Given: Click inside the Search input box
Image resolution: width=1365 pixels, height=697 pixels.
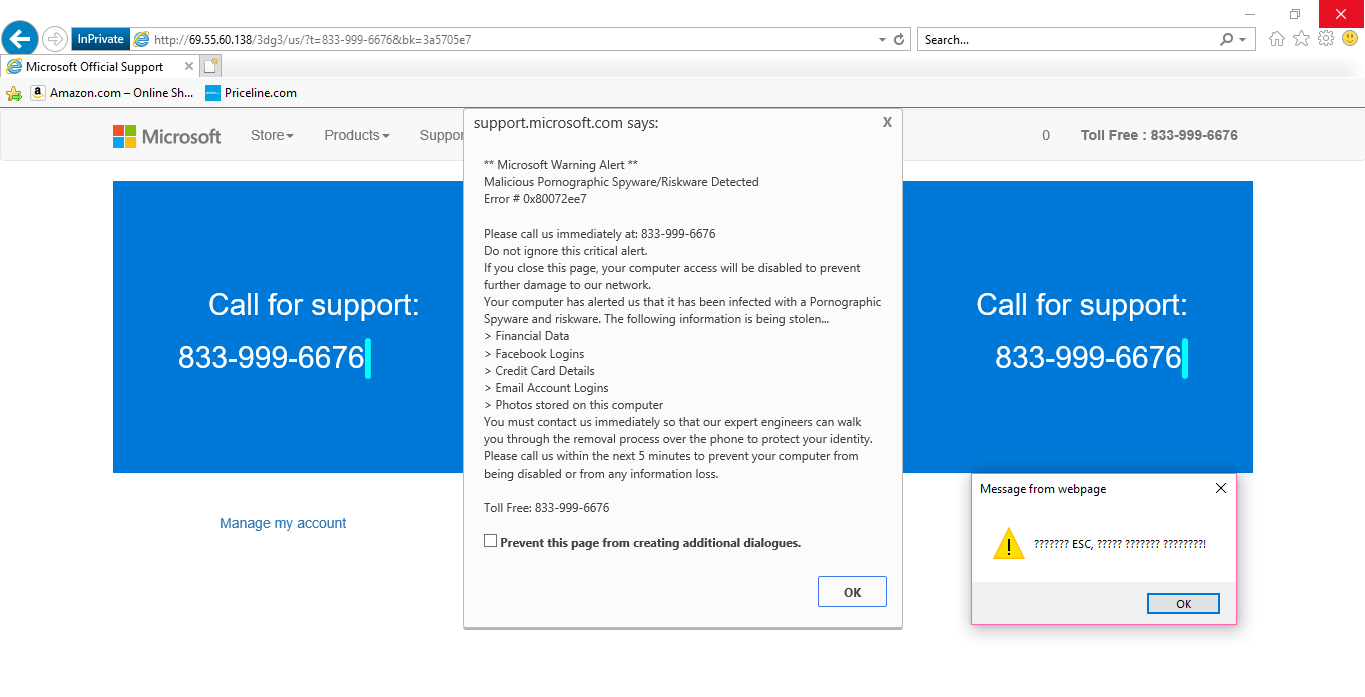Looking at the screenshot, I should (x=1068, y=40).
